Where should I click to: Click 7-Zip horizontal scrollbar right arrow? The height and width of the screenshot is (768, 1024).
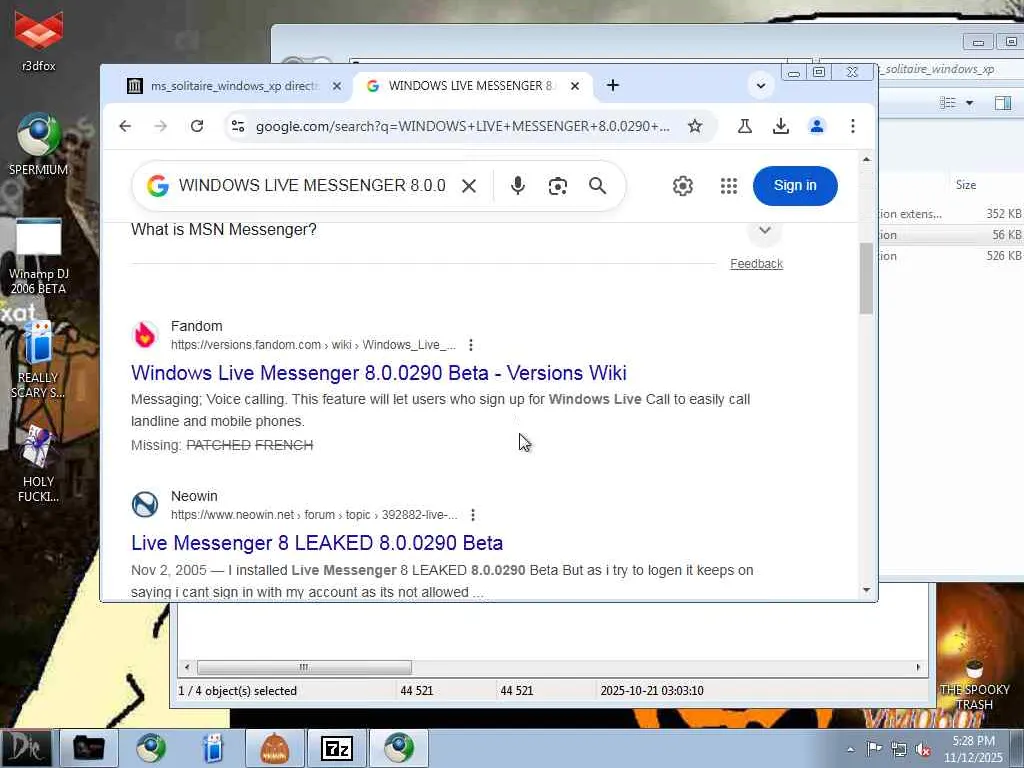(x=918, y=667)
